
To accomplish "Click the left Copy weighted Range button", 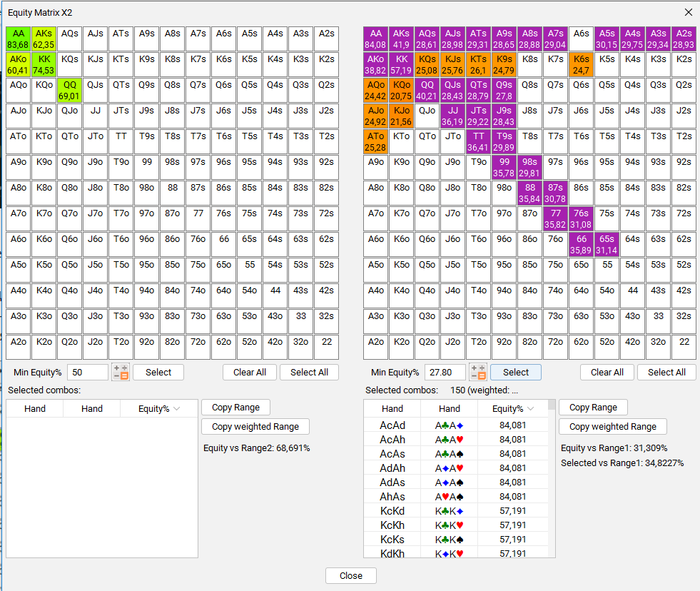I will [255, 427].
